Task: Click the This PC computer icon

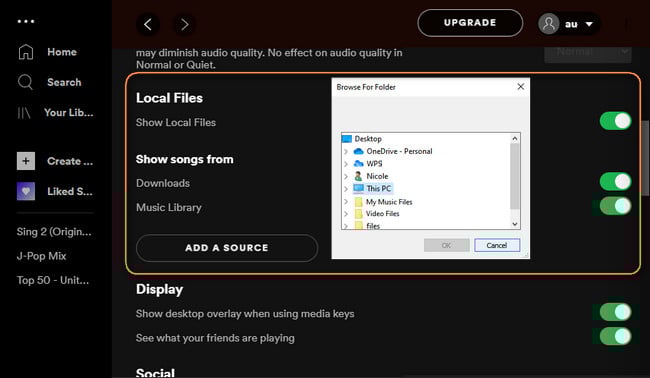Action: tap(358, 189)
